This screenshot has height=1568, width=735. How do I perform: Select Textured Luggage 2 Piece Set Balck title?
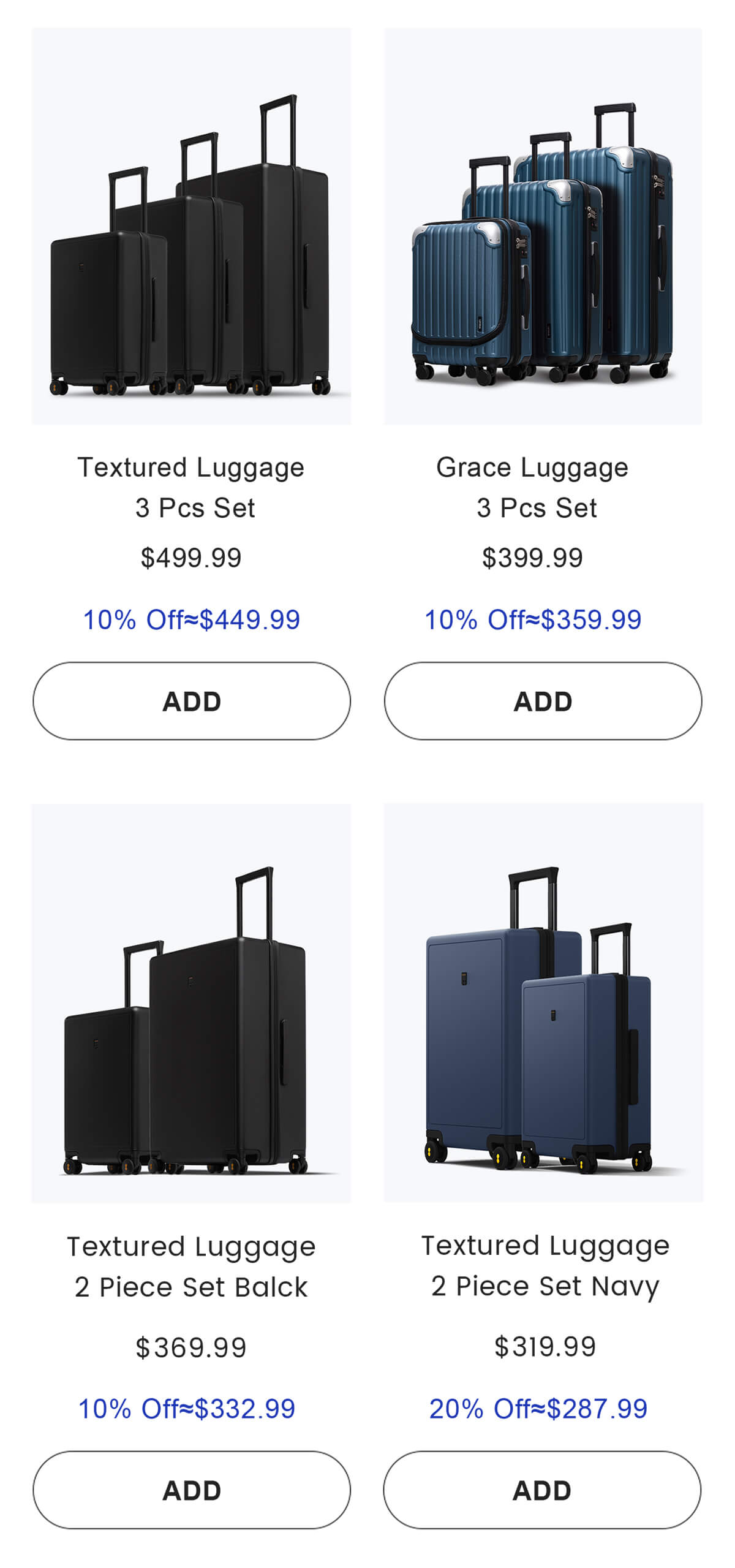[191, 1267]
